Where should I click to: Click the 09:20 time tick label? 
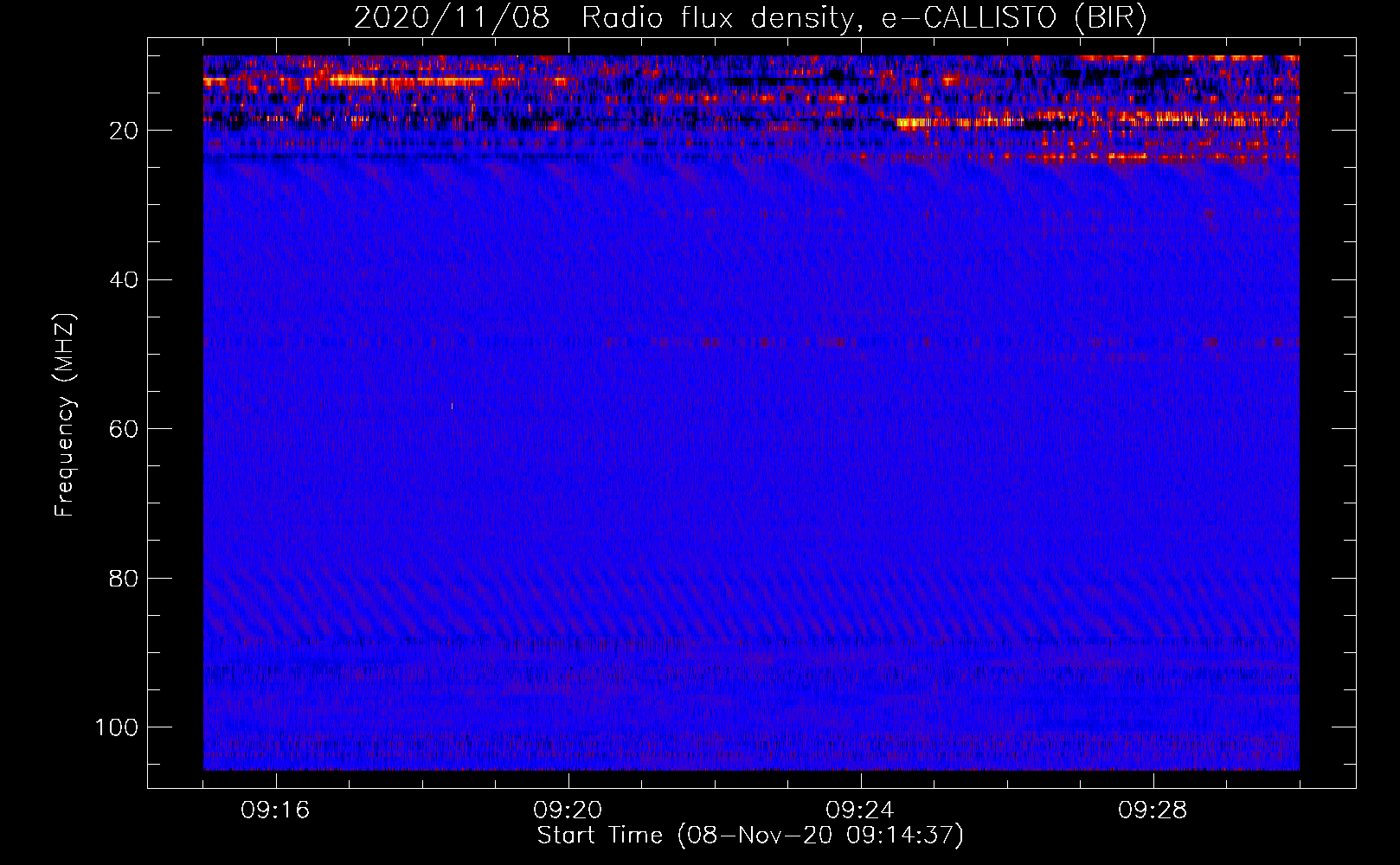tap(568, 811)
